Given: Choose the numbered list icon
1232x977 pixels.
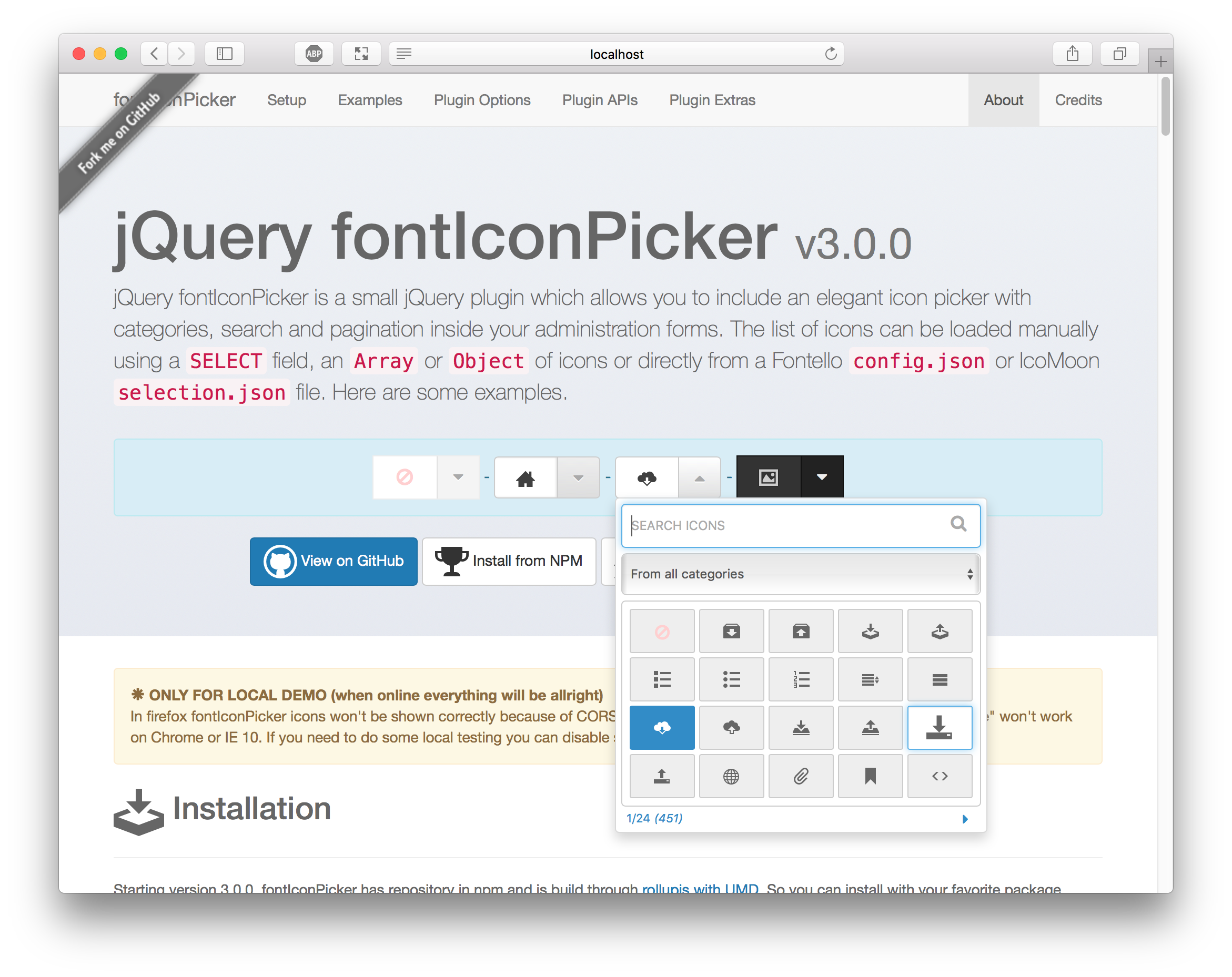Looking at the screenshot, I should click(801, 679).
